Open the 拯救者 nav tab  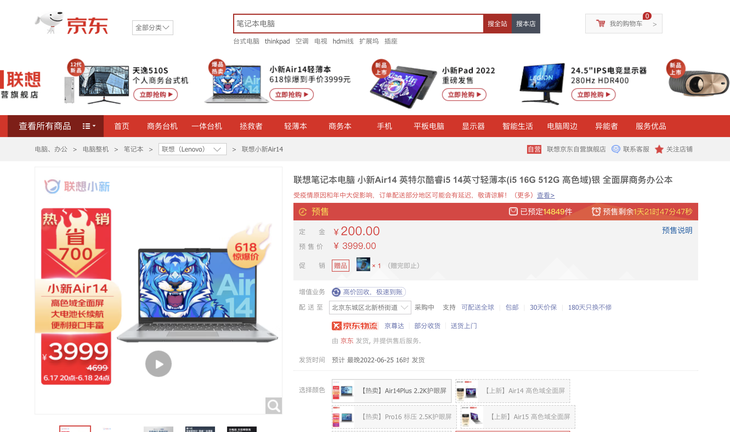click(251, 126)
